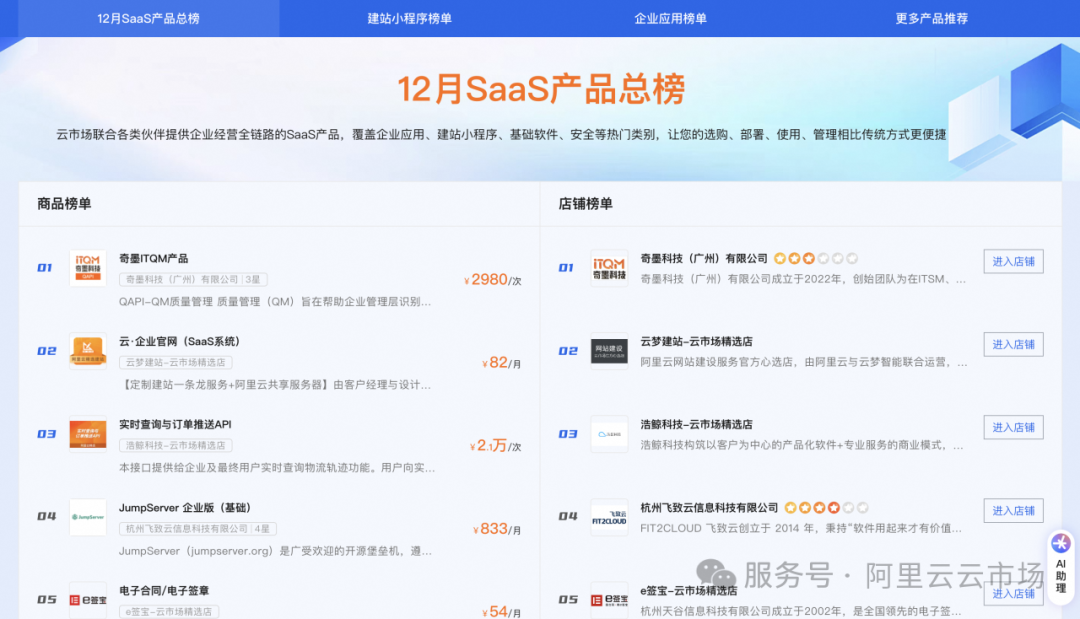
Task: Click the e签宝 store logo in 店铺榜单
Action: [x=610, y=597]
